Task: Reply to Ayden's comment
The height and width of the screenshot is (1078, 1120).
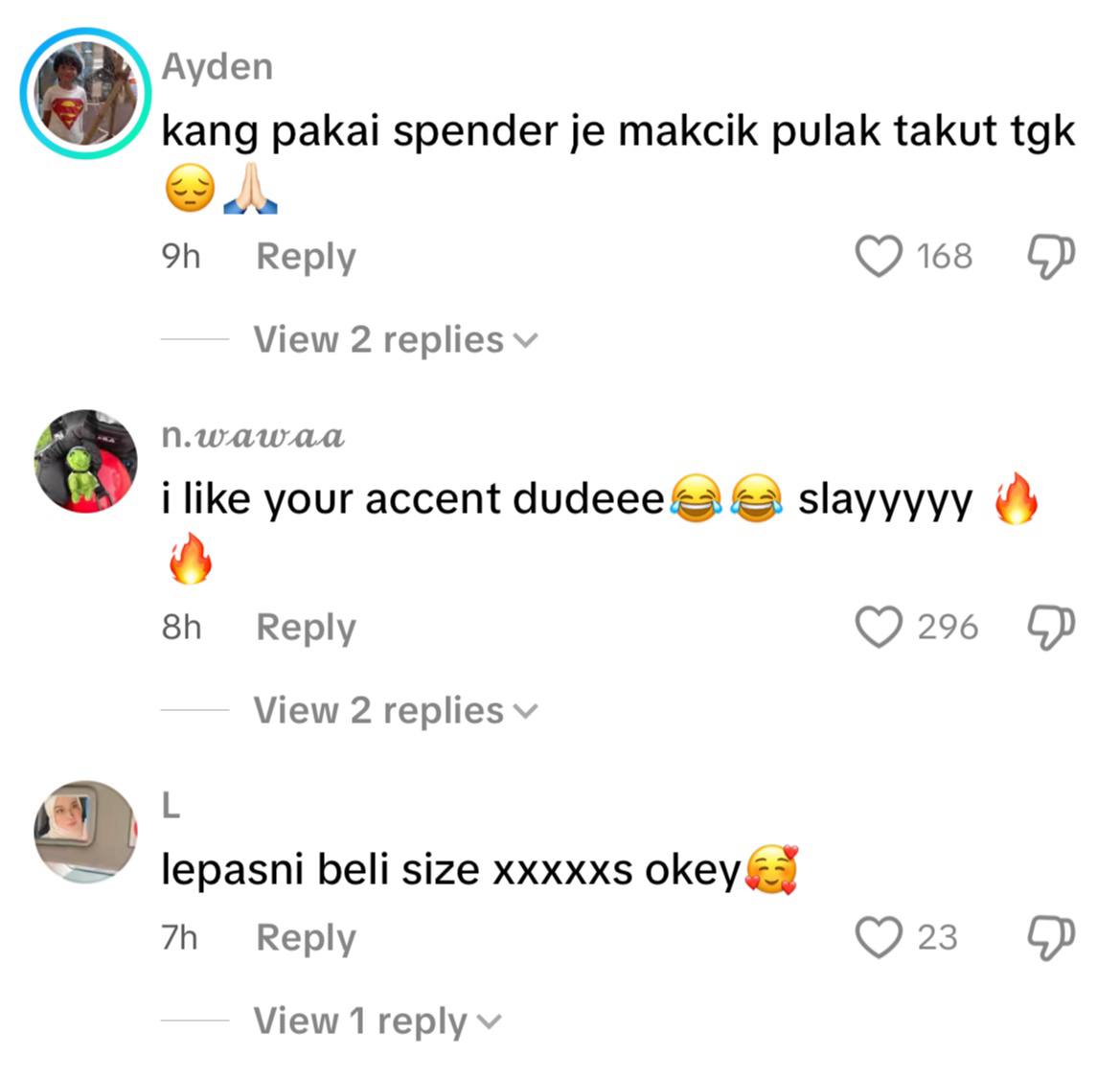Action: [306, 257]
